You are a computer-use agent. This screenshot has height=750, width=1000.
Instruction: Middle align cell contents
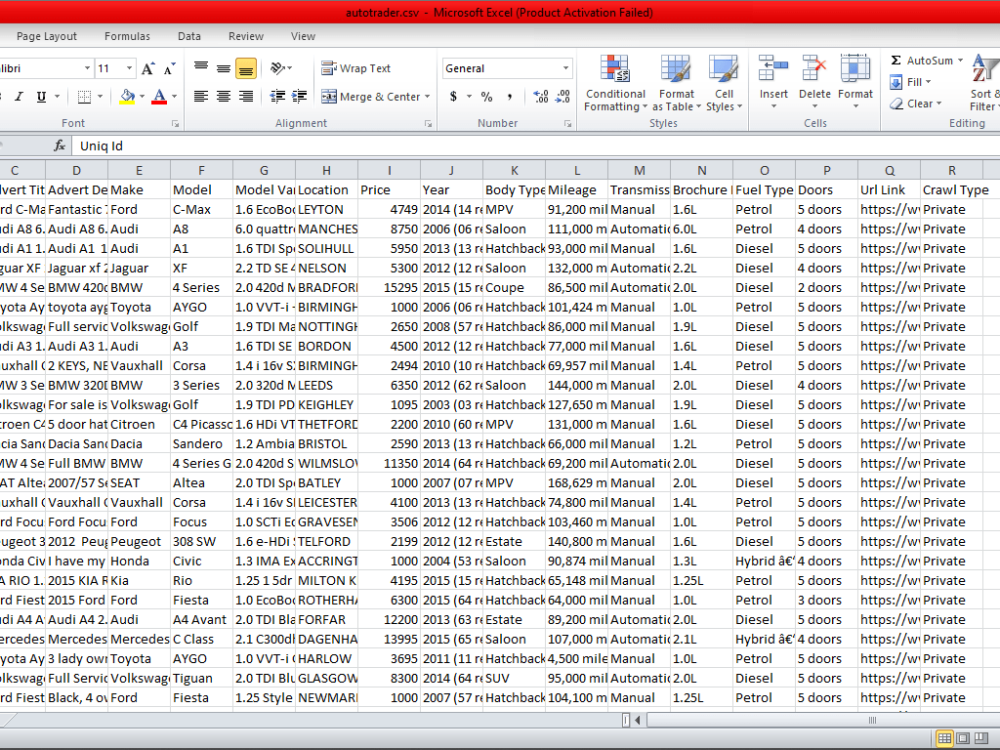pyautogui.click(x=223, y=68)
